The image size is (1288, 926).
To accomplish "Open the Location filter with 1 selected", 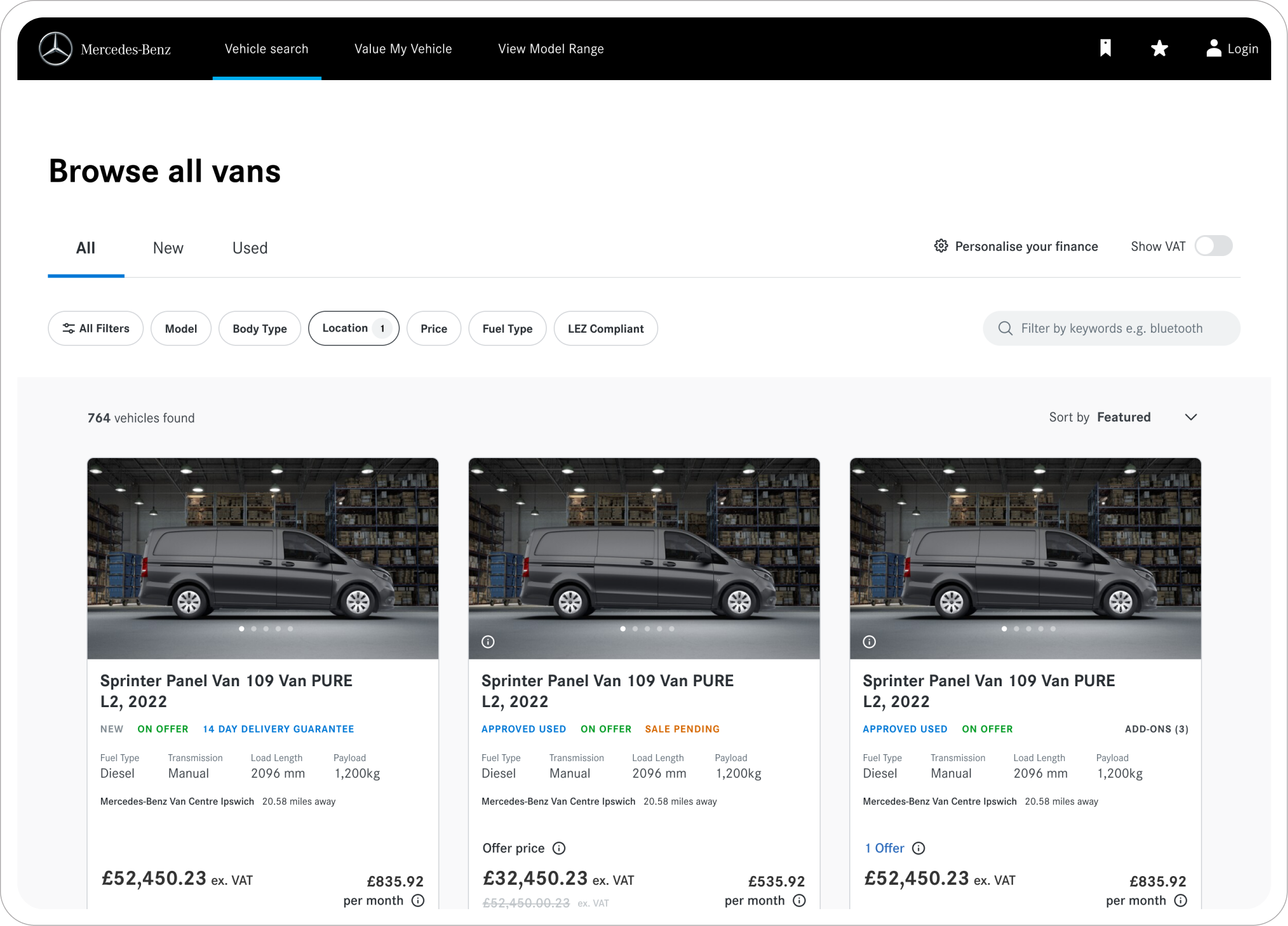I will point(353,329).
